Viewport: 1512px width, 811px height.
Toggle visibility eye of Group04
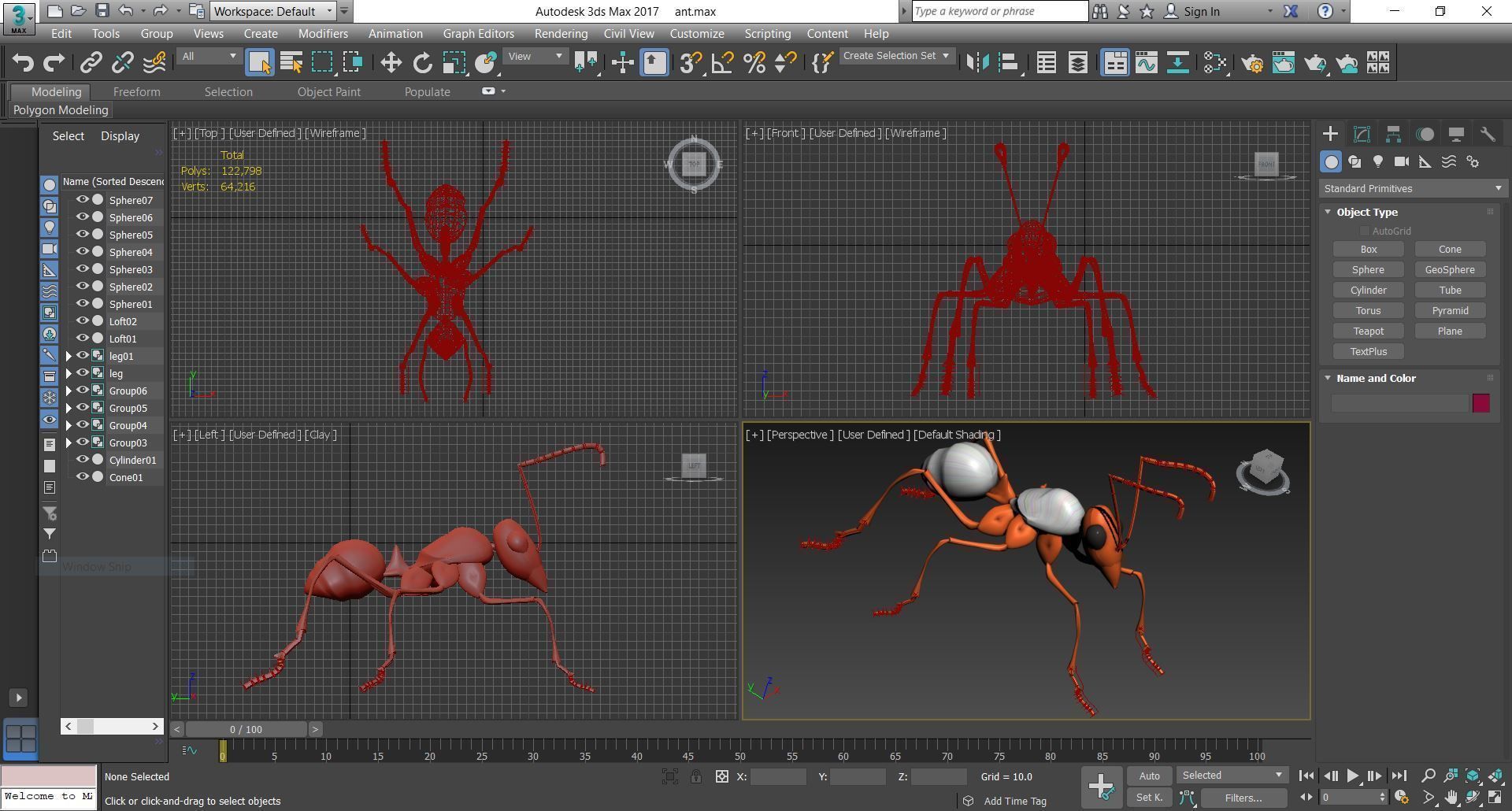[x=82, y=425]
